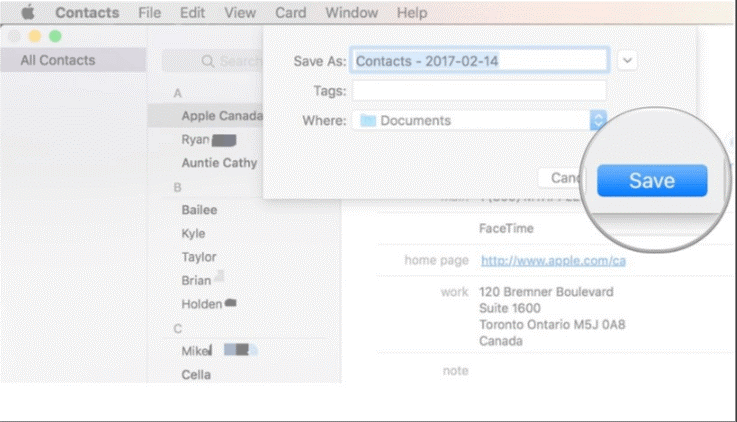
Task: Click the Save button
Action: [652, 180]
